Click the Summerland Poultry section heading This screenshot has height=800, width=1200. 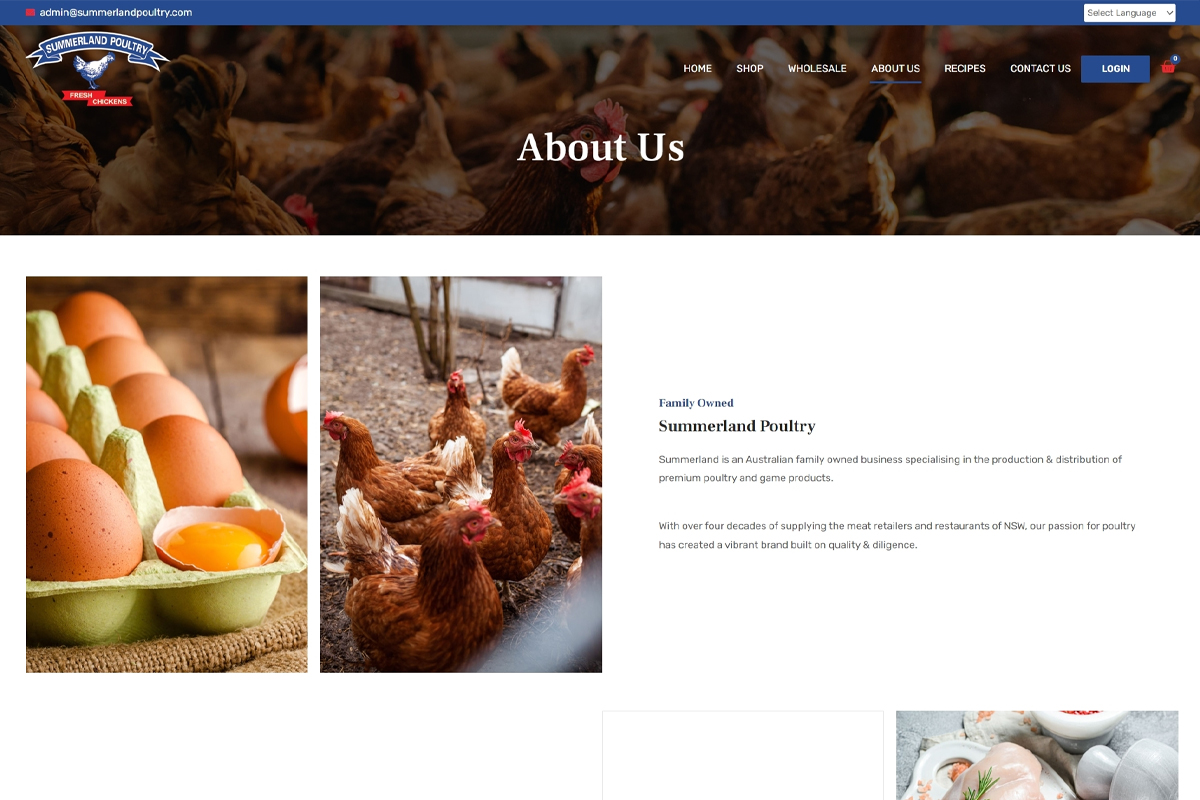(x=737, y=426)
